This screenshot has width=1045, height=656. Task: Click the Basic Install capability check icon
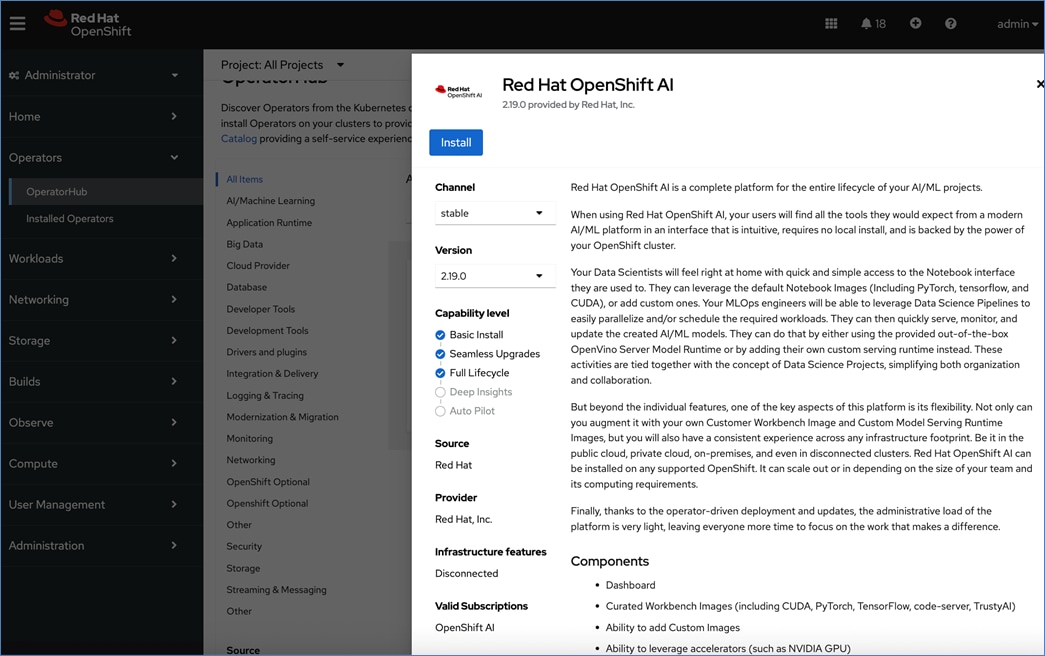point(440,335)
